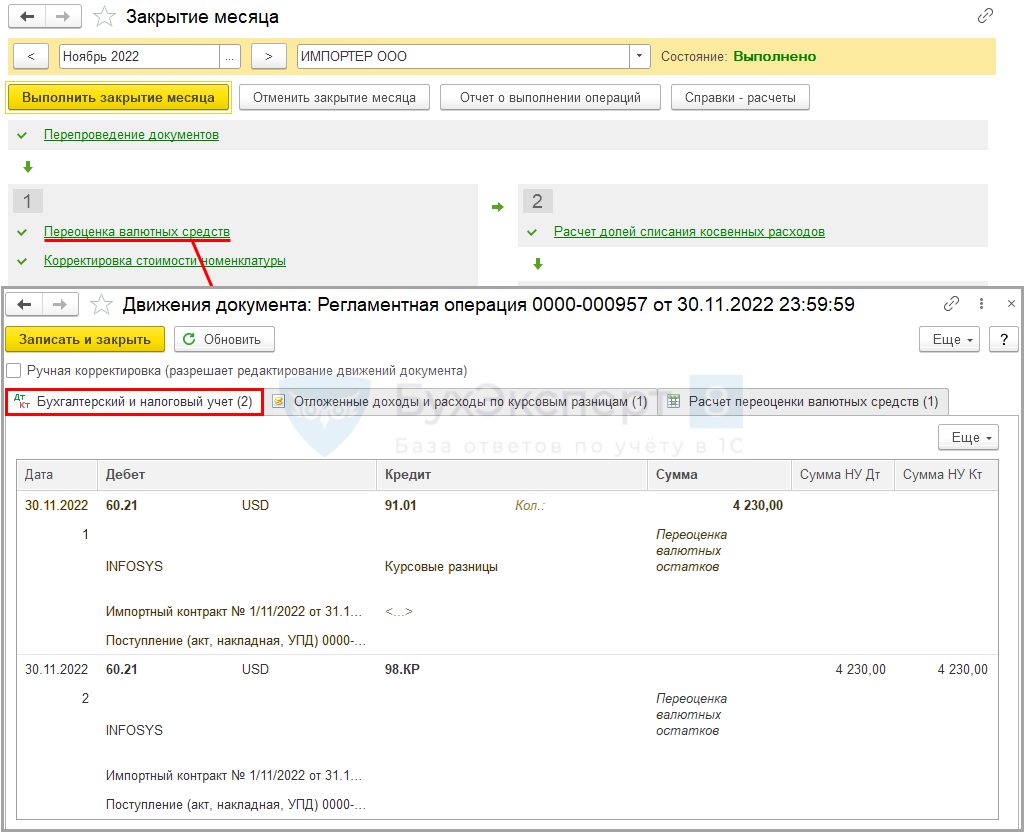Viewport: 1024px width, 833px height.
Task: Enable Ручная корректировка checkbox
Action: tap(14, 370)
